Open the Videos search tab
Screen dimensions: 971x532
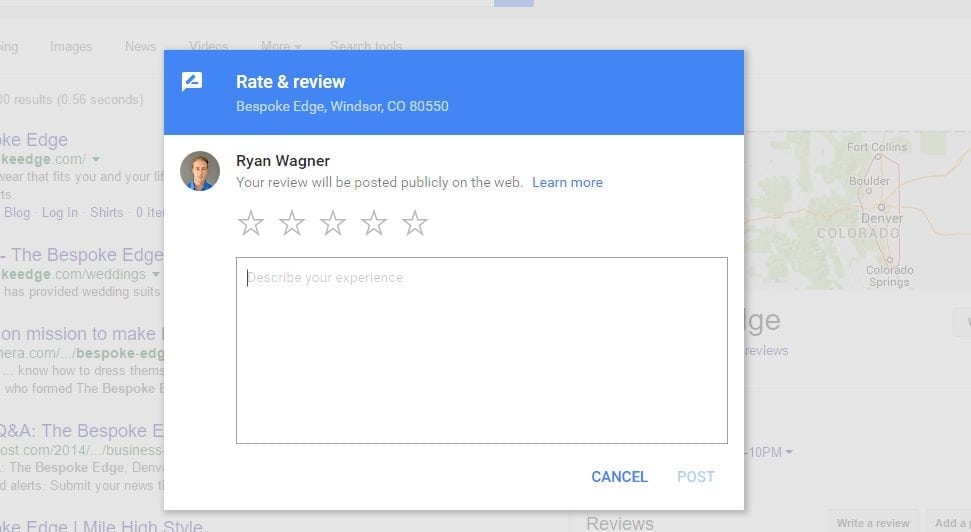click(209, 46)
